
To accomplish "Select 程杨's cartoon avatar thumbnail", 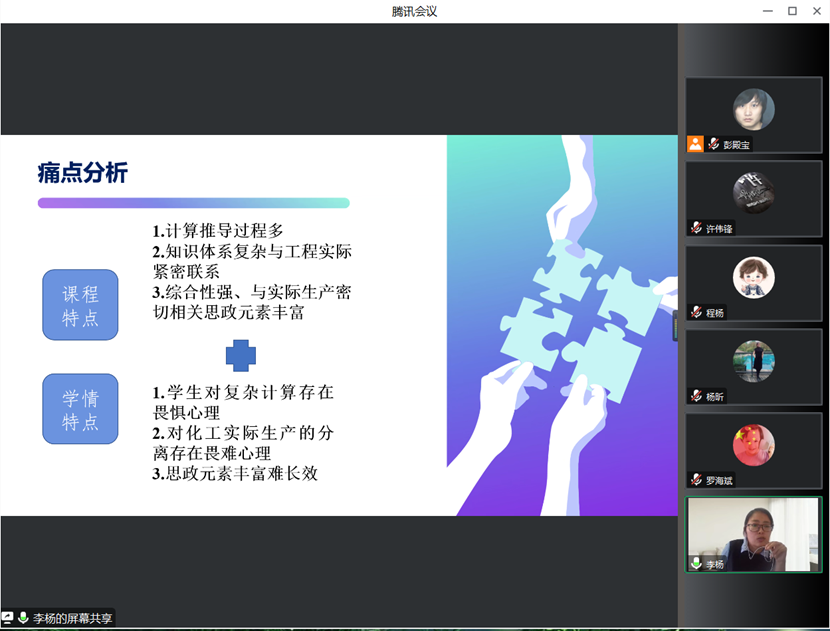I will tap(753, 277).
